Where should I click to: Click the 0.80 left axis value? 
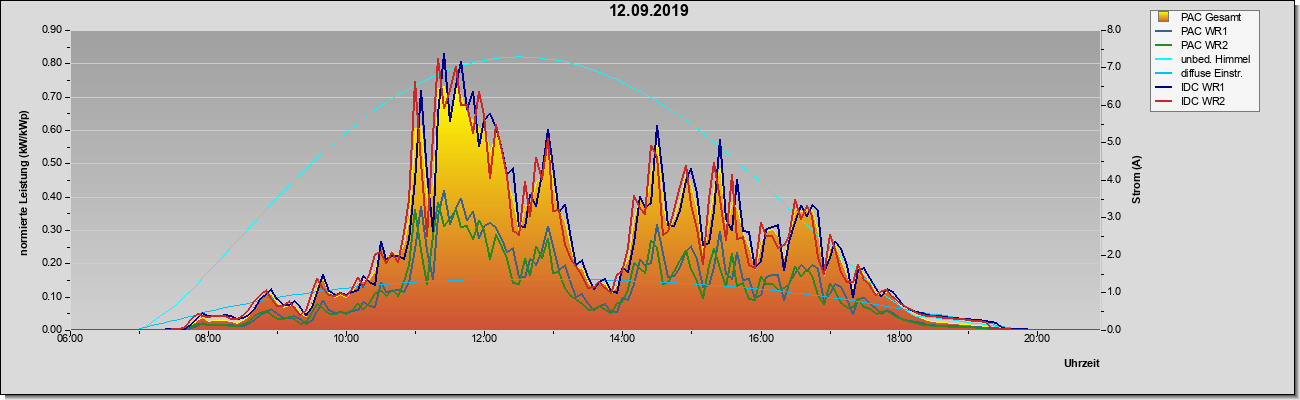(x=53, y=63)
